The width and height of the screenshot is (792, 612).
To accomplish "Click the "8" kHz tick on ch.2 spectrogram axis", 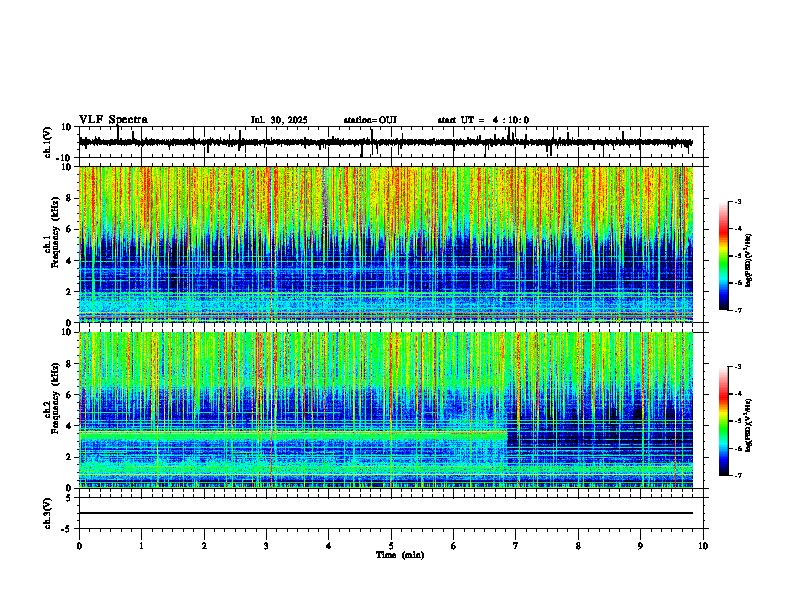I will click(70, 364).
